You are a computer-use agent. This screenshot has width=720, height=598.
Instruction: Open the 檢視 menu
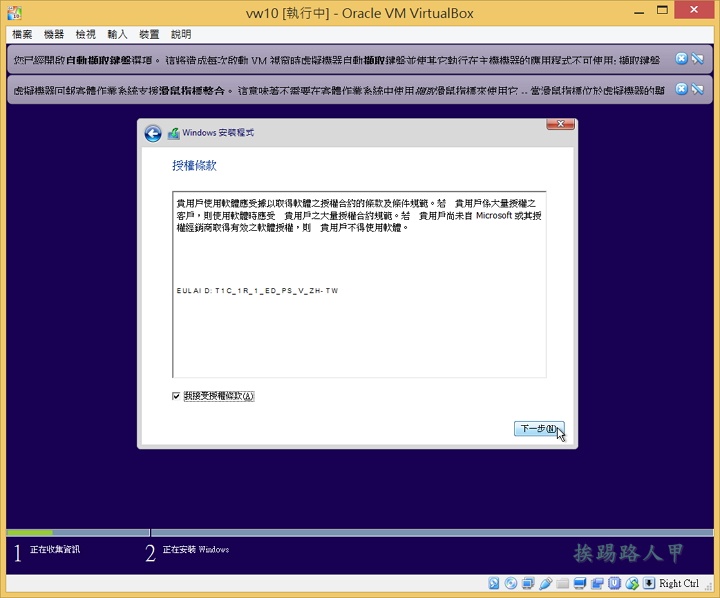click(x=85, y=34)
